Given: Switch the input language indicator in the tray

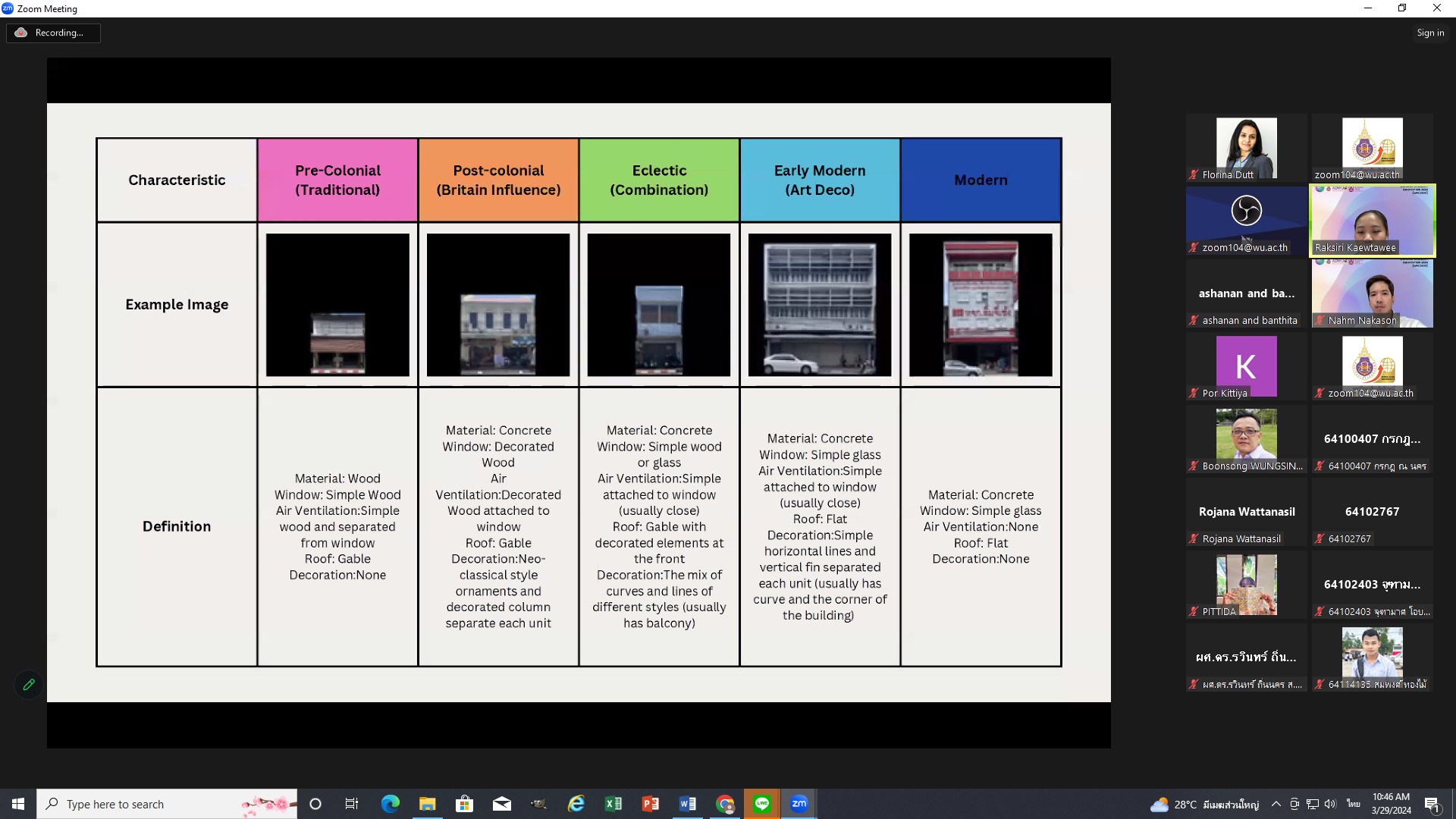Looking at the screenshot, I should pos(1354,804).
